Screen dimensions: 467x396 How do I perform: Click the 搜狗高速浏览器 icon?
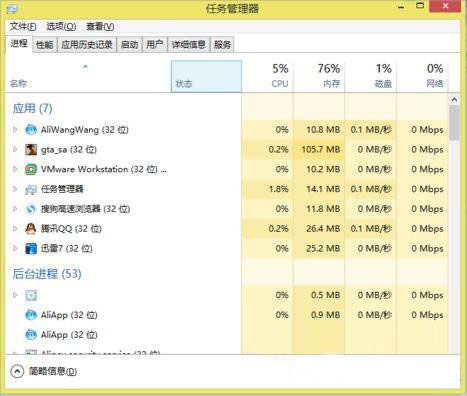31,209
